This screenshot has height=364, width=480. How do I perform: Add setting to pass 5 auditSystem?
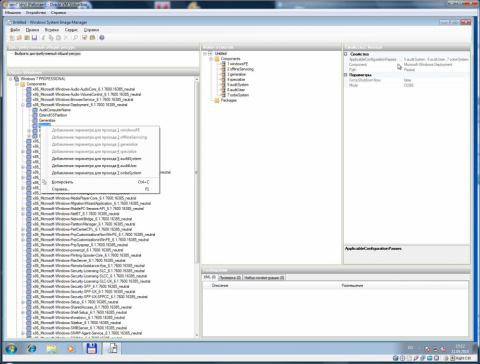point(96,159)
